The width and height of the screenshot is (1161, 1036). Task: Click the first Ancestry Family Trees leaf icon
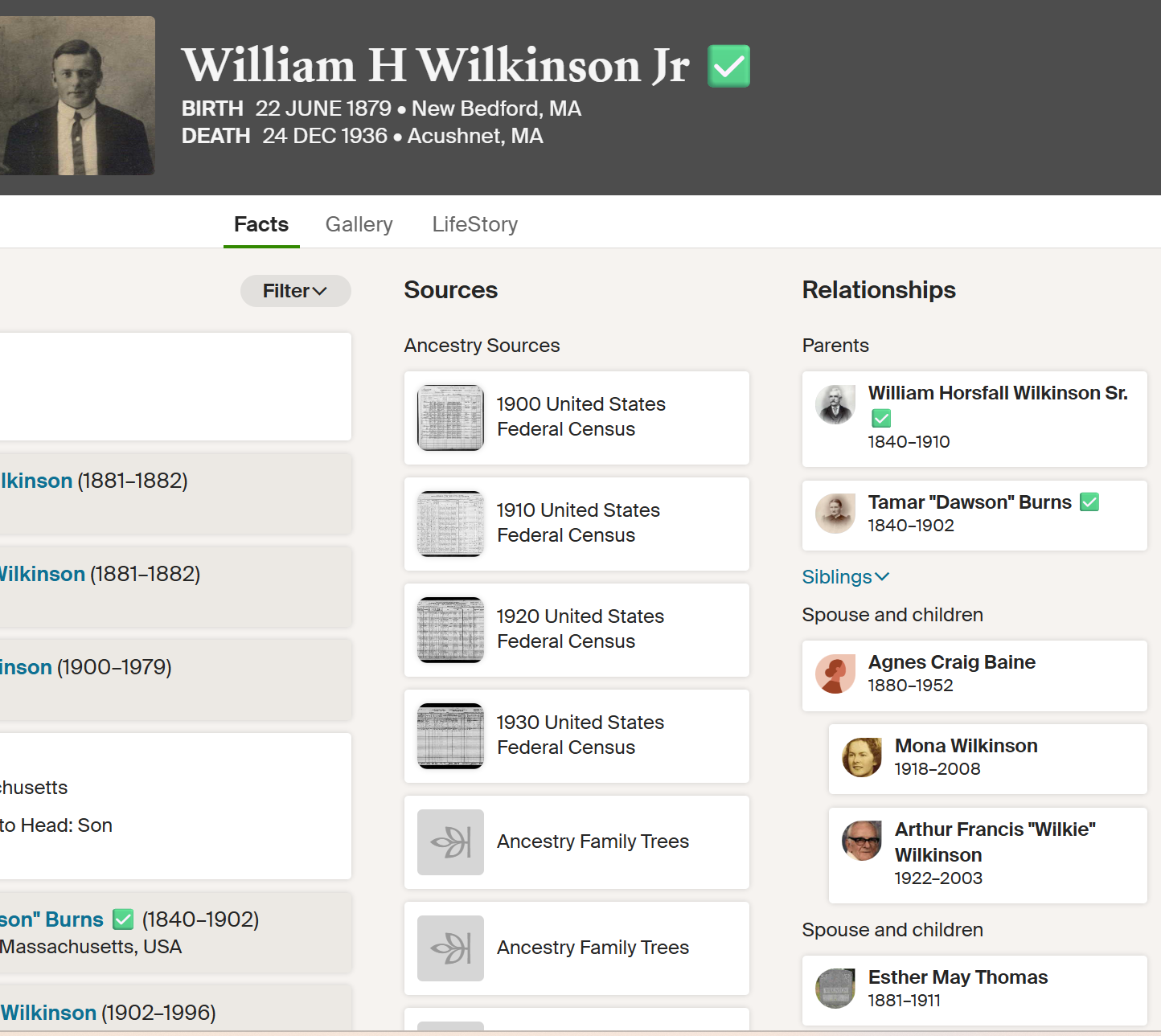click(450, 841)
